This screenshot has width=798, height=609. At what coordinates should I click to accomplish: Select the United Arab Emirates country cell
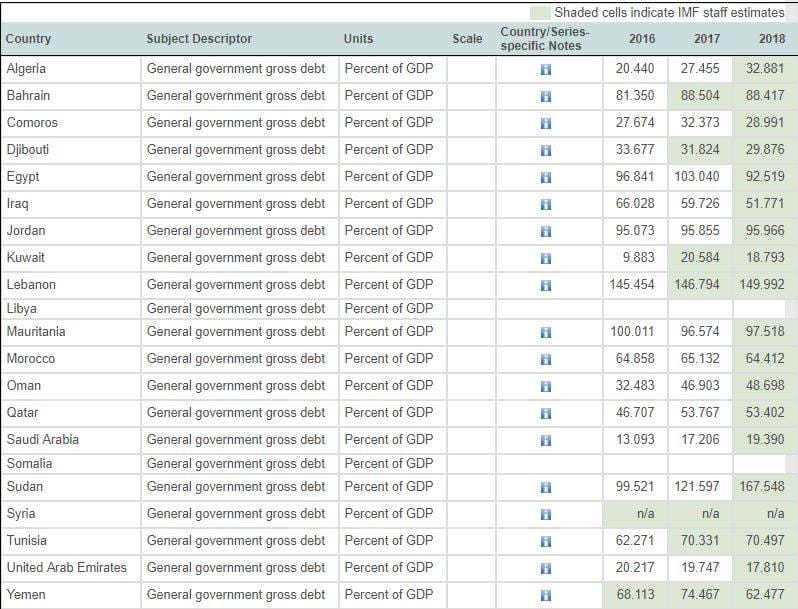point(67,567)
